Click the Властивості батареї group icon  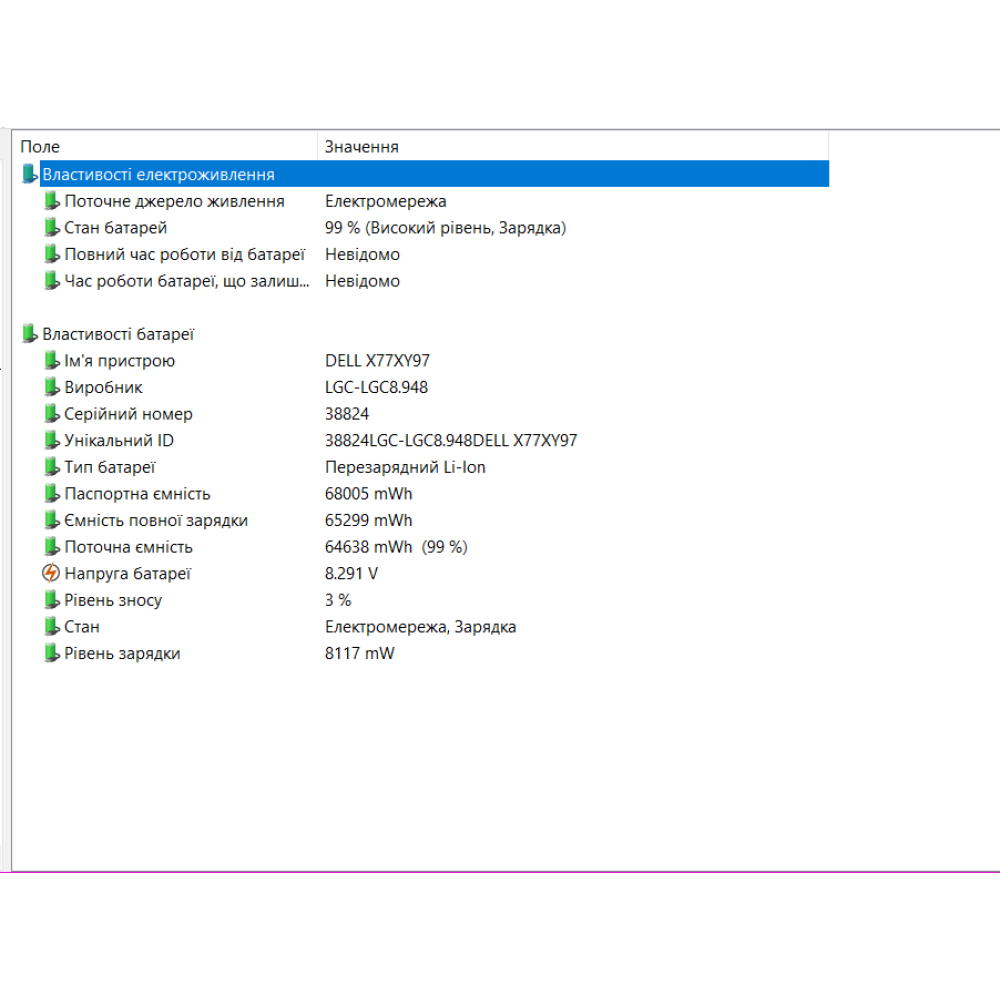[x=30, y=334]
